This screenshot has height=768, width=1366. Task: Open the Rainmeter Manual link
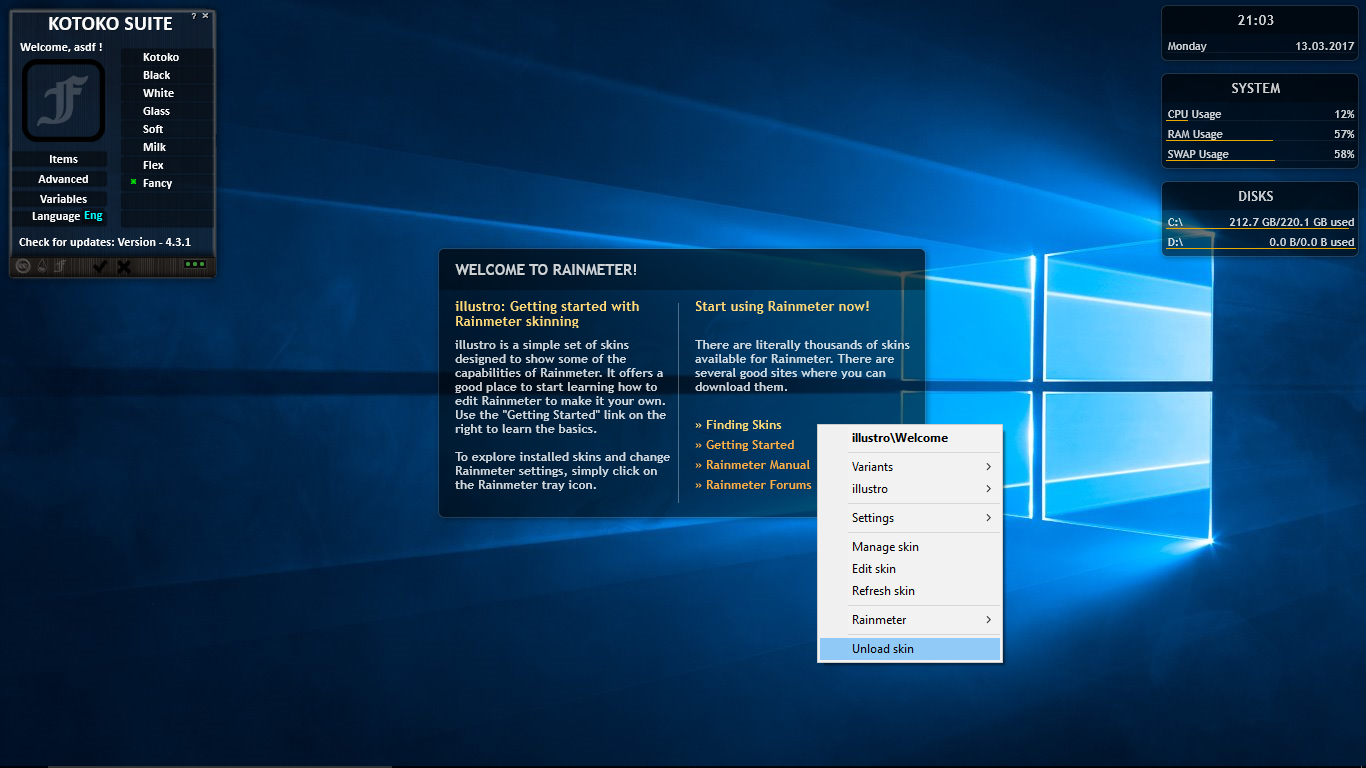[x=752, y=465]
